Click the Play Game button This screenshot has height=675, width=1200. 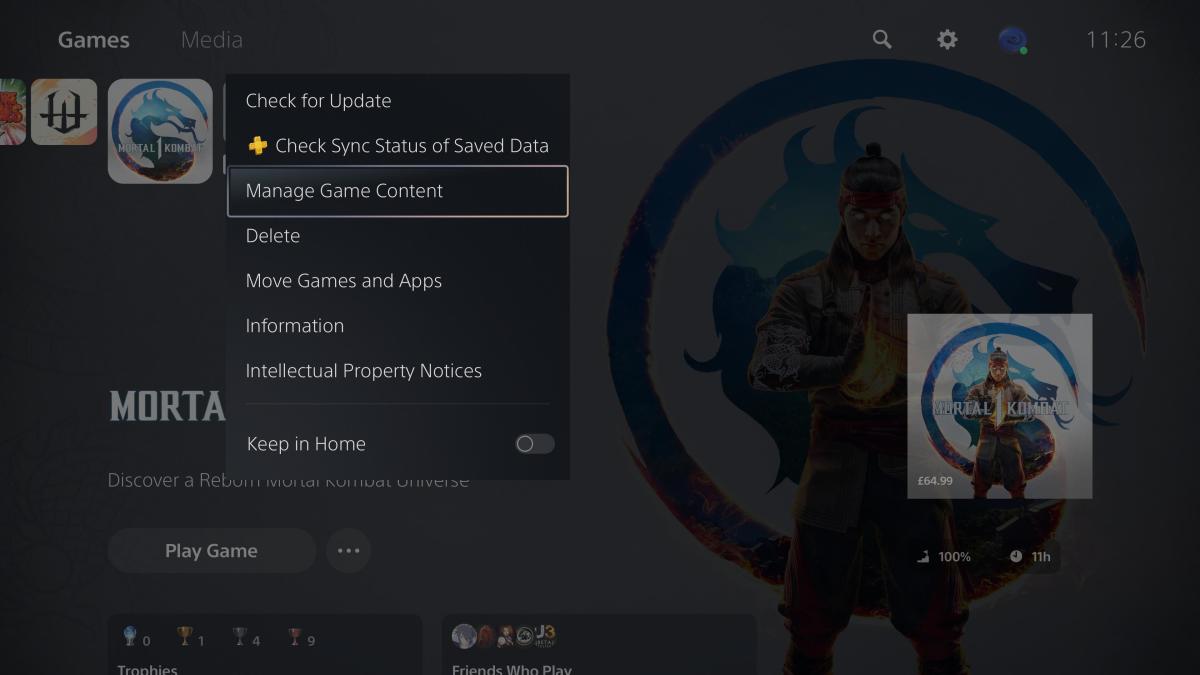211,551
